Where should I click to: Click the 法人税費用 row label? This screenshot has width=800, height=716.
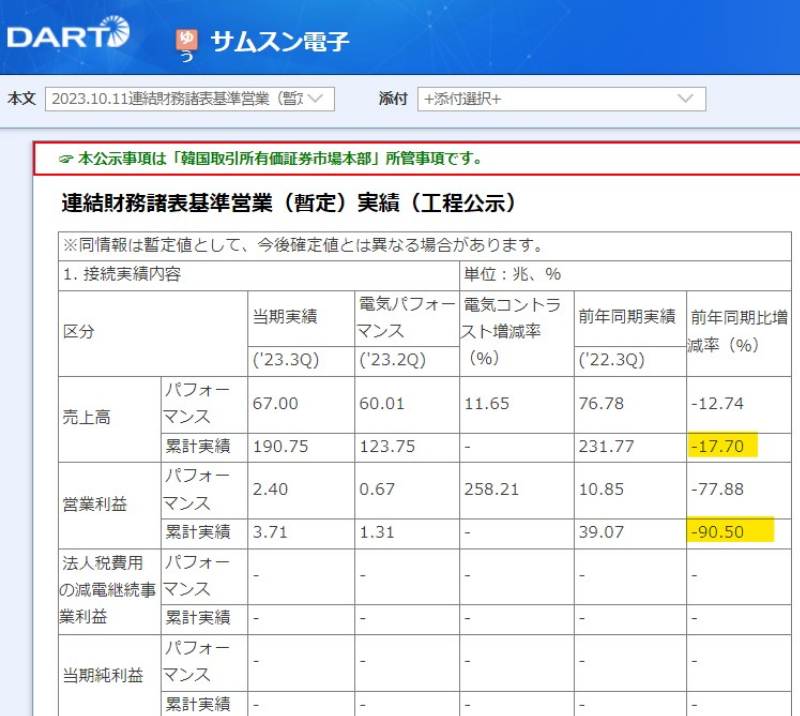109,591
